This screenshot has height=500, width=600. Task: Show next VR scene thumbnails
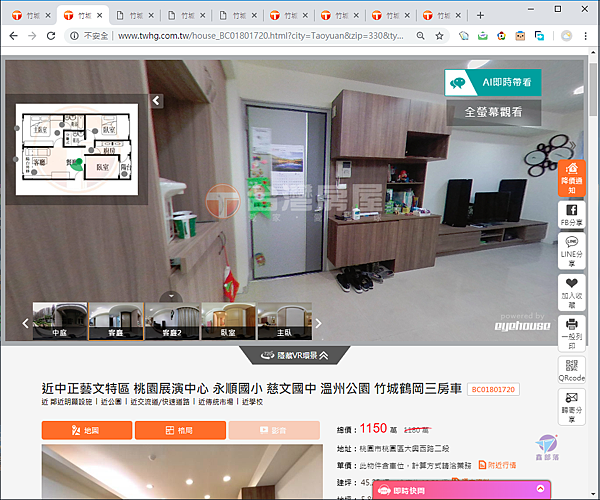(x=318, y=324)
